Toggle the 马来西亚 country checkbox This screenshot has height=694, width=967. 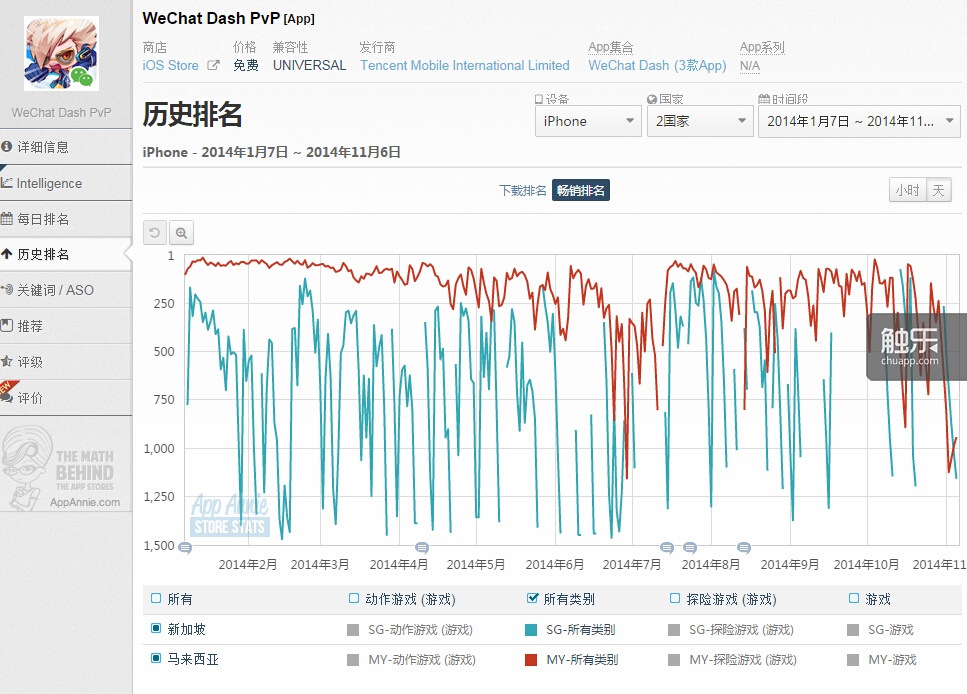click(156, 658)
